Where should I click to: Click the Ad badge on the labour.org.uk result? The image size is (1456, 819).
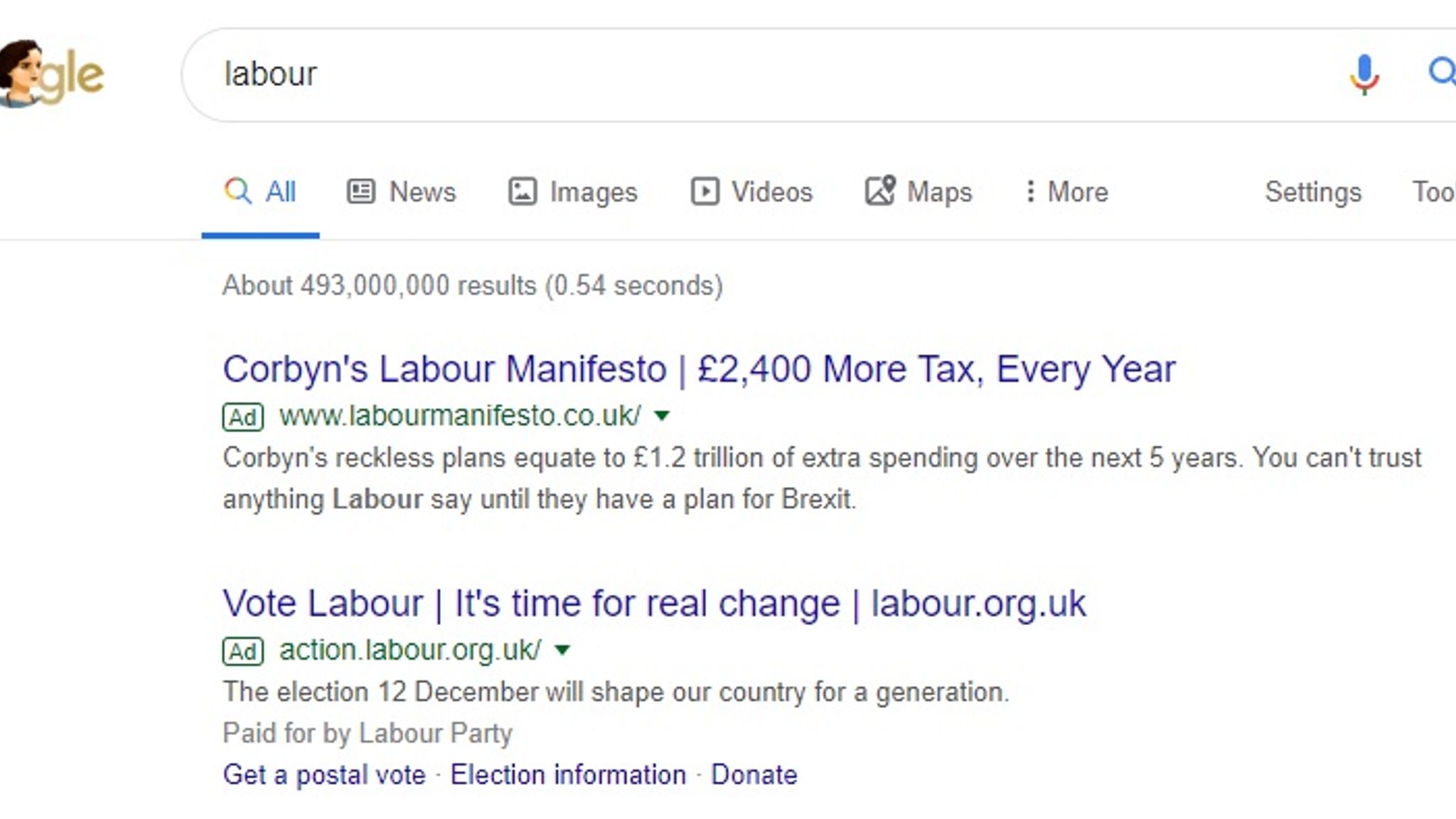click(x=242, y=649)
